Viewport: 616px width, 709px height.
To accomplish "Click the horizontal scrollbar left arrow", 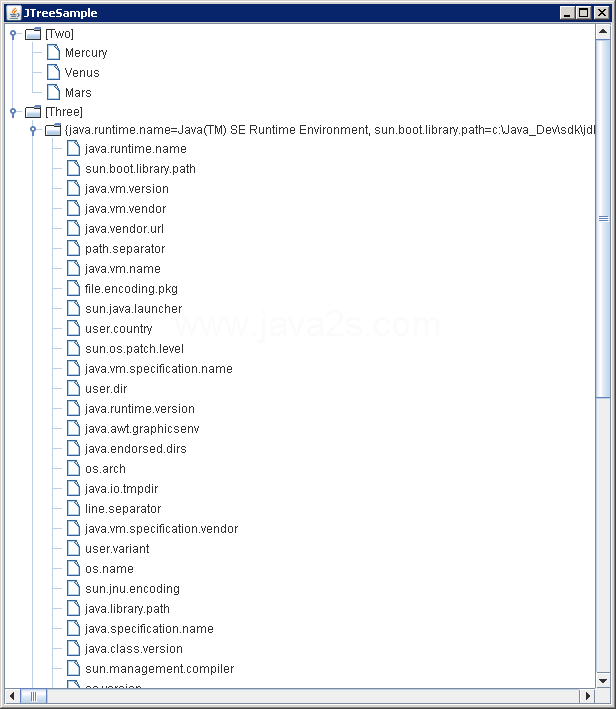I will pyautogui.click(x=12, y=696).
